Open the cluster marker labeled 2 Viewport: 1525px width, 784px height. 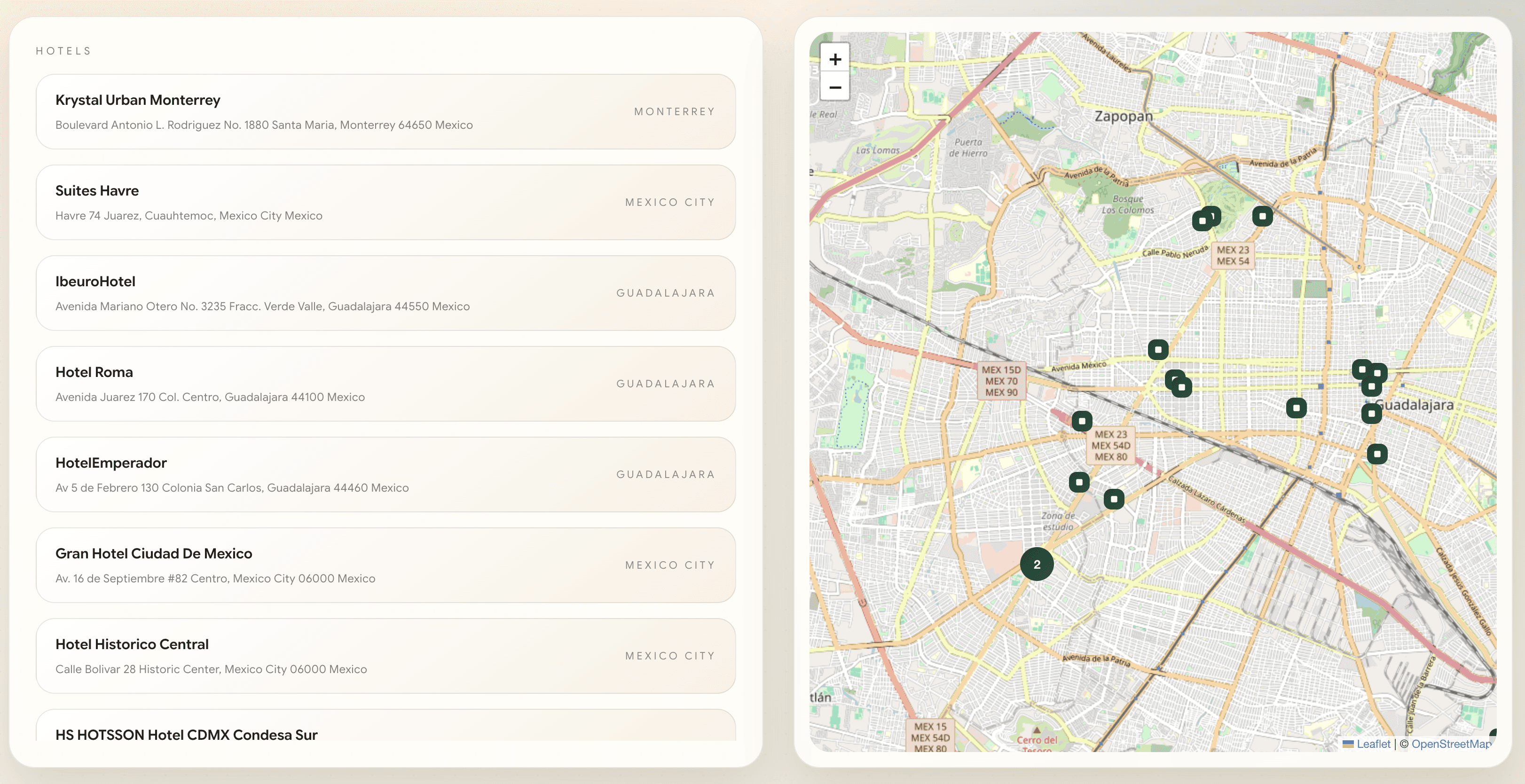(x=1037, y=564)
